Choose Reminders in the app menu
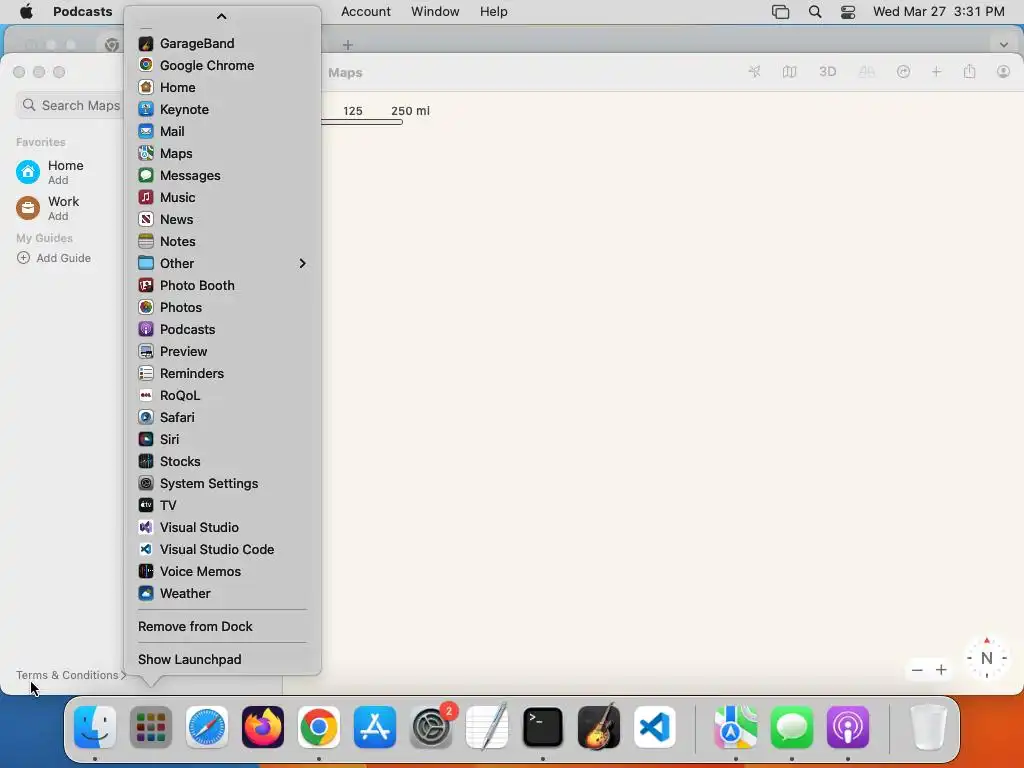Image resolution: width=1024 pixels, height=768 pixels. coord(222,373)
